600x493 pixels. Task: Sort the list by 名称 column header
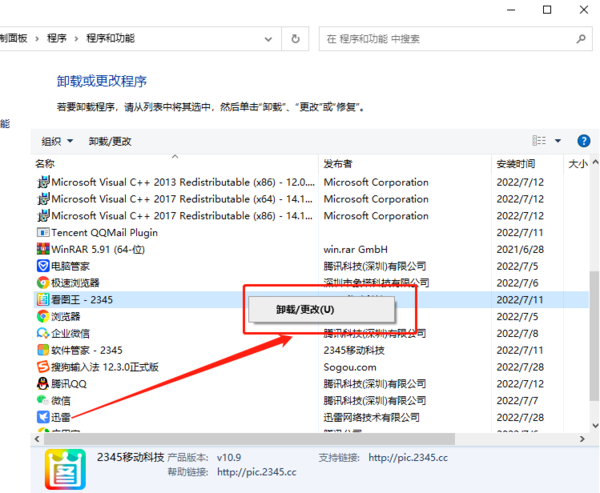46,163
